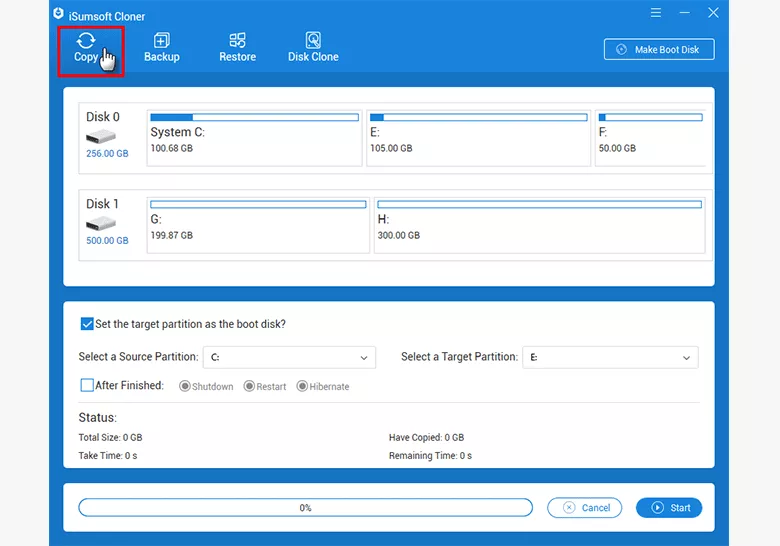Choose the Restart radio option

click(250, 386)
